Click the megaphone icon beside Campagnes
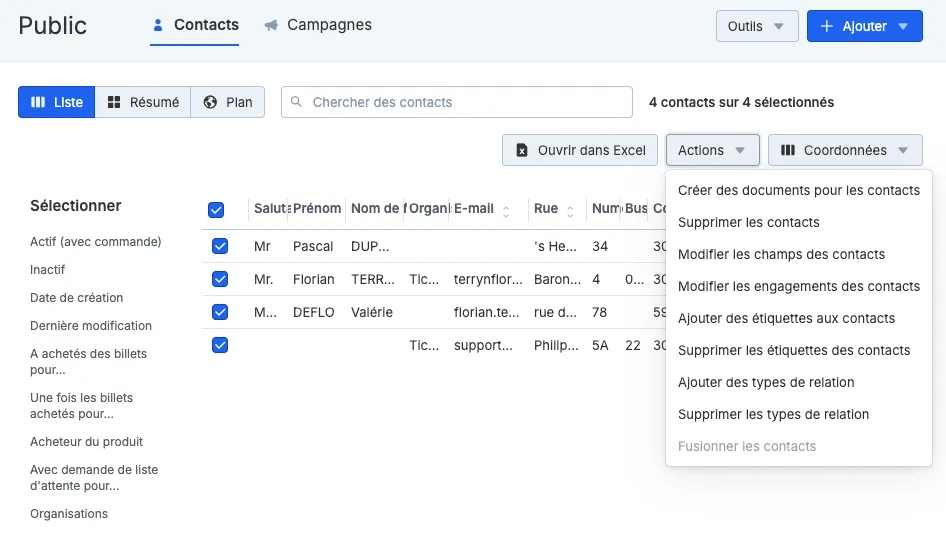The image size is (946, 533). click(x=271, y=25)
